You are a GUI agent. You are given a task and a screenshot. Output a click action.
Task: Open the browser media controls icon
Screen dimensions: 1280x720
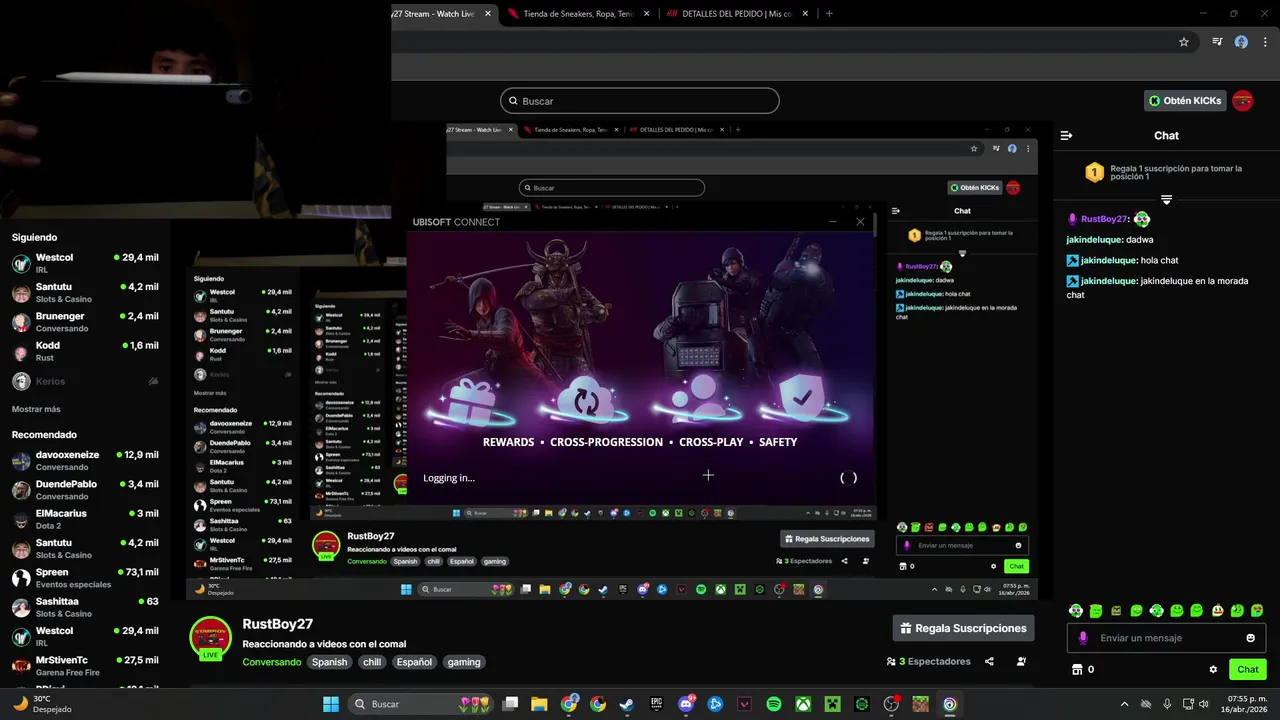point(1217,42)
